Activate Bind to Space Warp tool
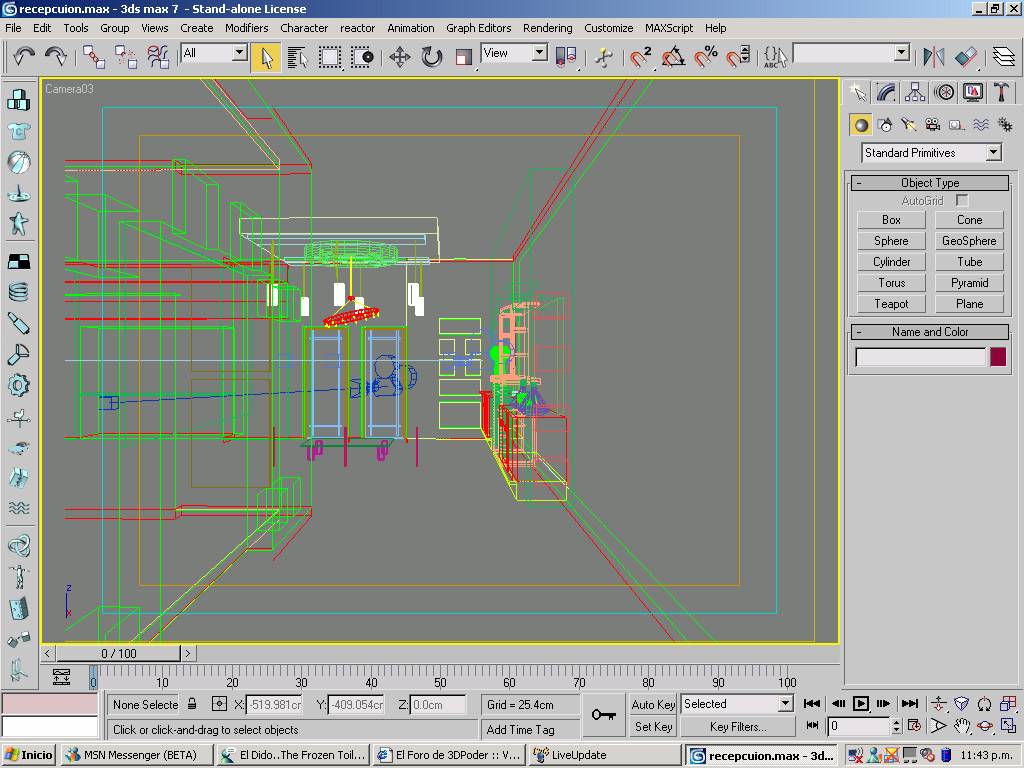1024x768 pixels. [x=158, y=57]
